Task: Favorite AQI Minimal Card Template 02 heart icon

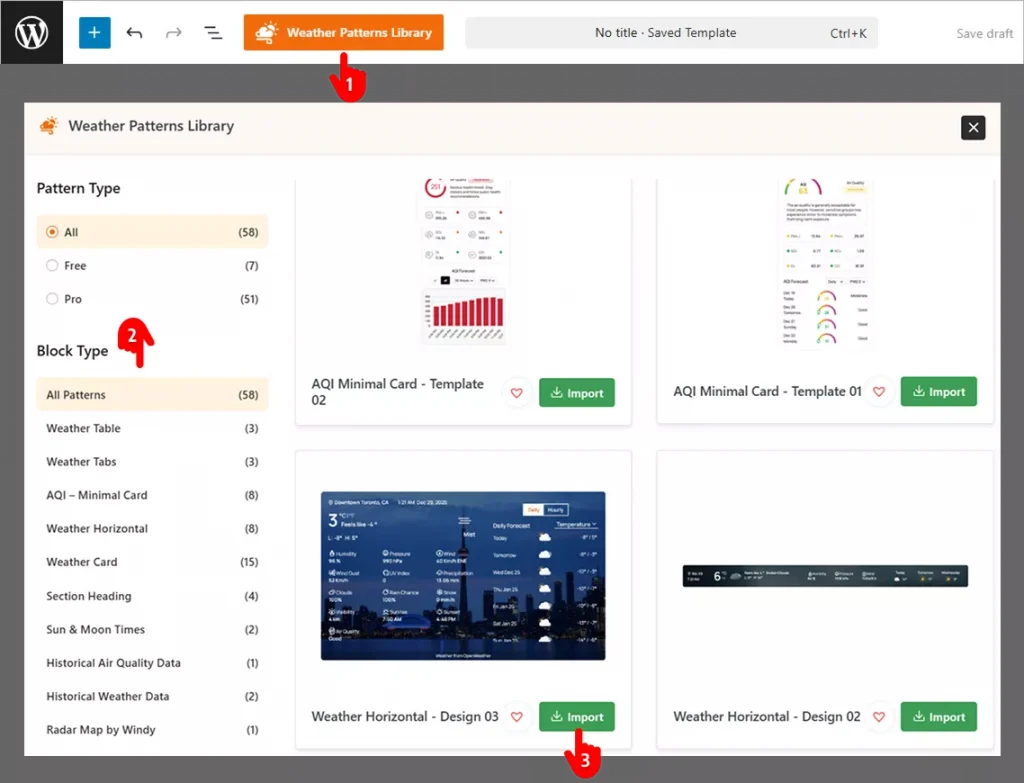Action: tap(516, 393)
